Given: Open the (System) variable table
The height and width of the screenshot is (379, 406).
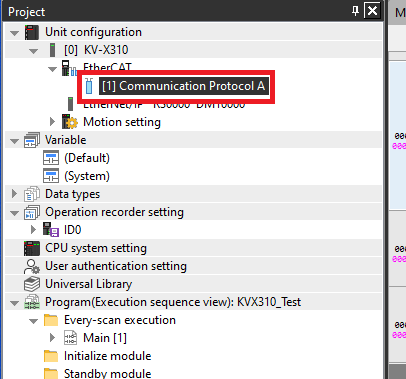Looking at the screenshot, I should (x=87, y=176).
